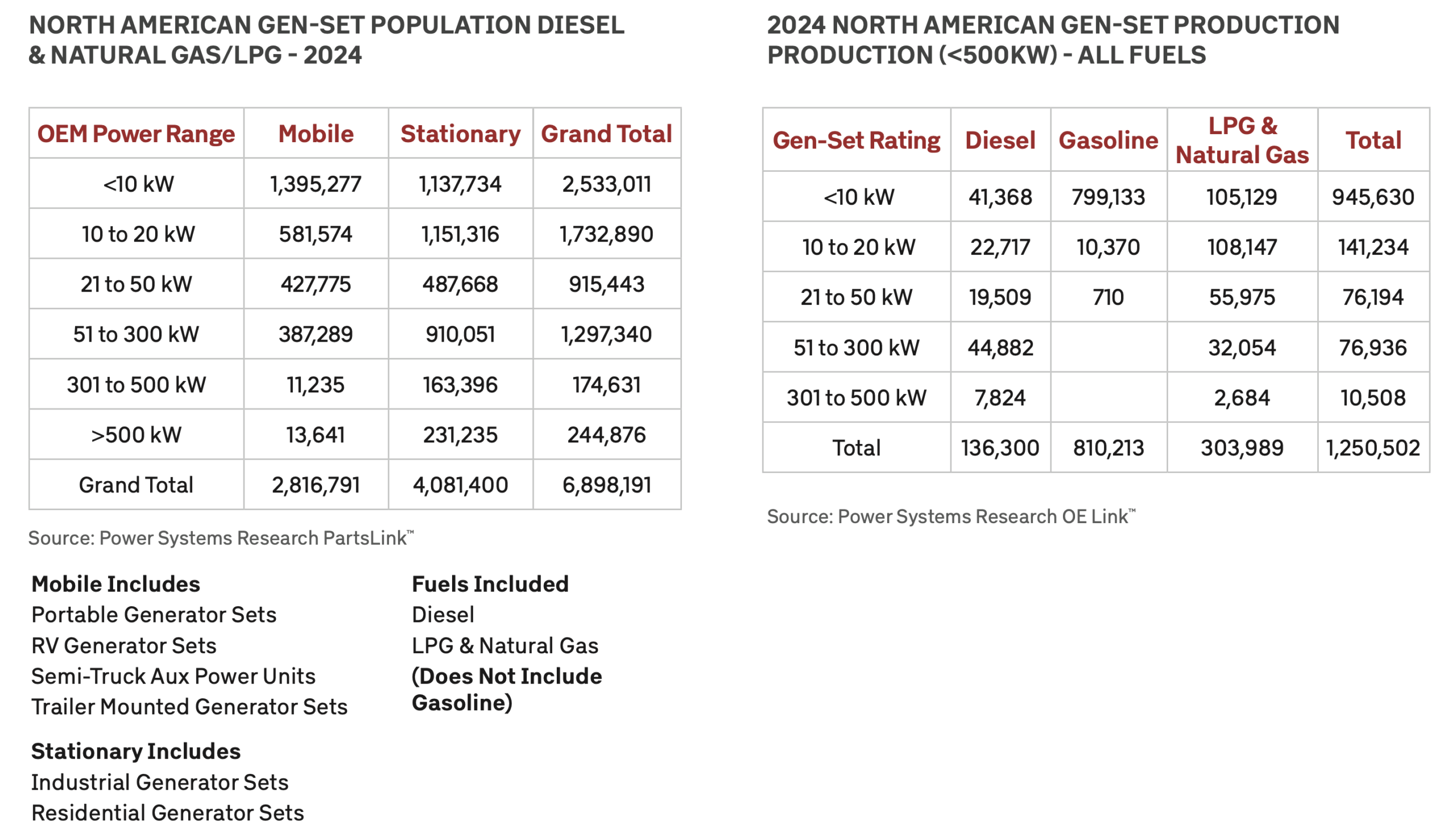Select the Stationary Includes heading
The width and height of the screenshot is (1456, 833).
click(x=135, y=751)
